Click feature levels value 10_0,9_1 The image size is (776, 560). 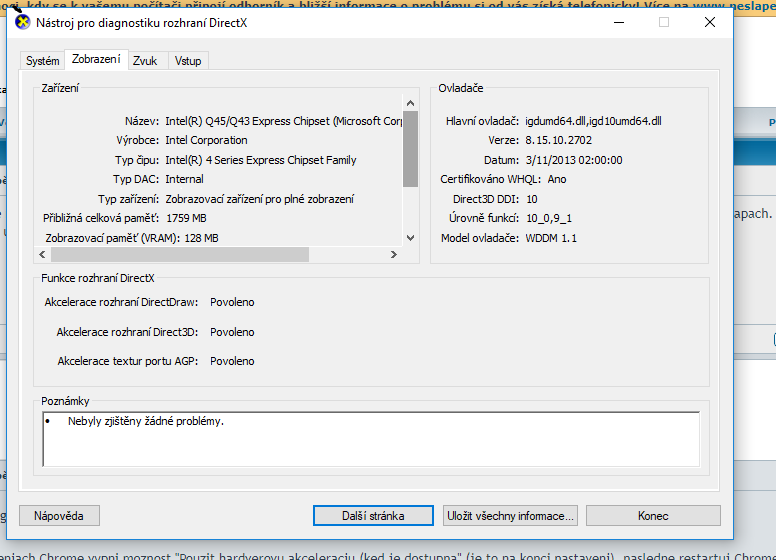point(549,218)
